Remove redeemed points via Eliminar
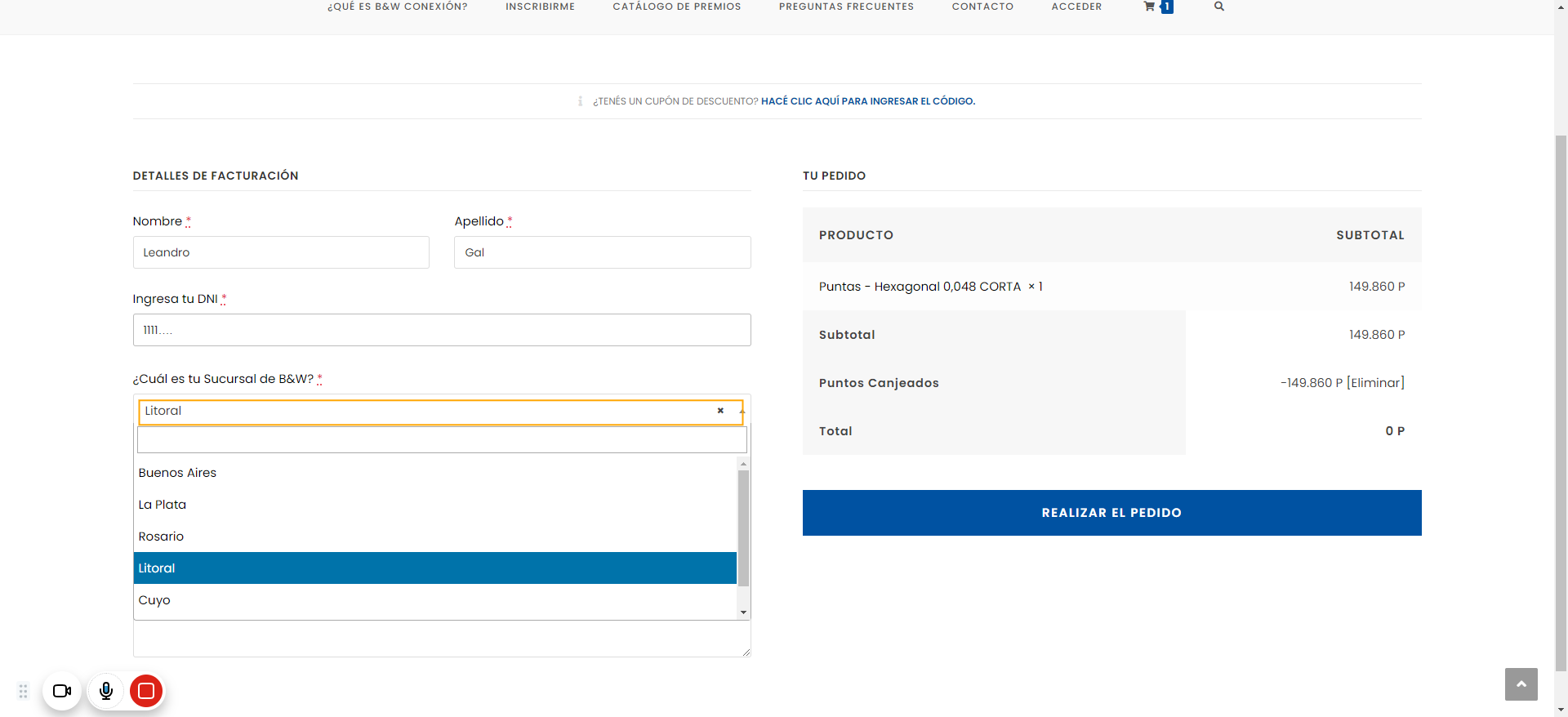The image size is (1568, 717). (1375, 383)
